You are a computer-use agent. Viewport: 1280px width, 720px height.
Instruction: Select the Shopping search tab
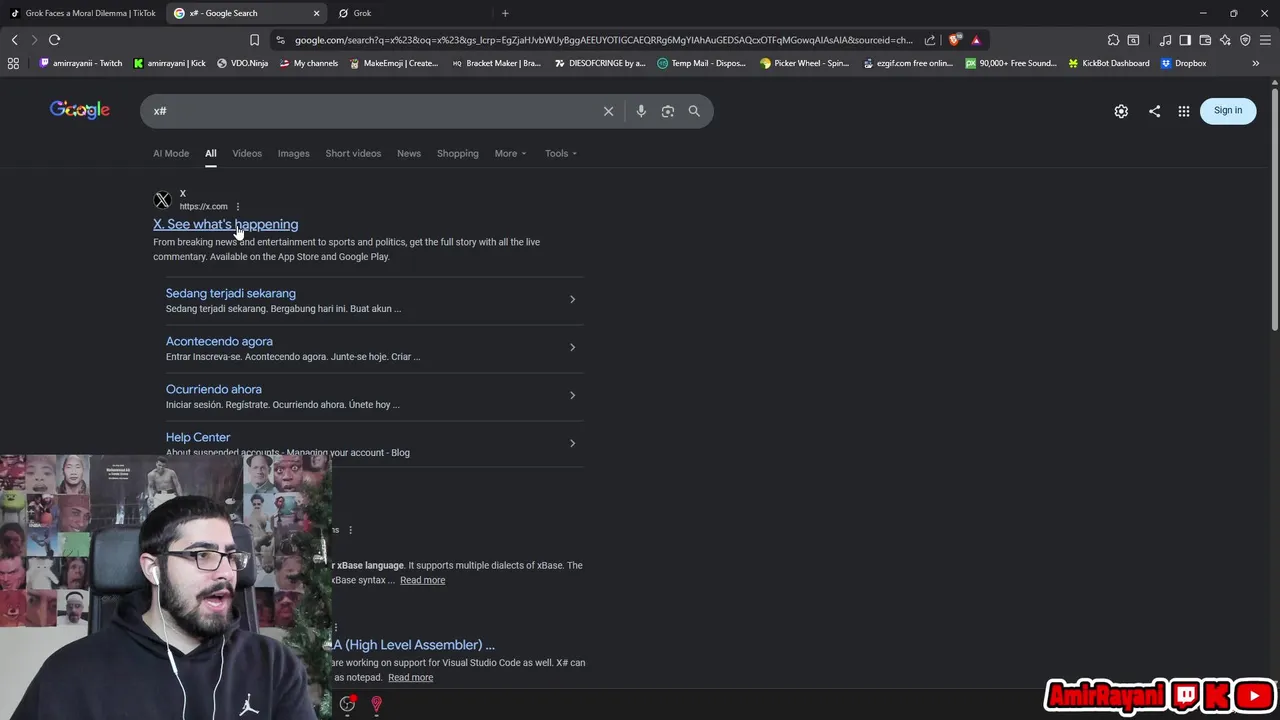click(458, 153)
